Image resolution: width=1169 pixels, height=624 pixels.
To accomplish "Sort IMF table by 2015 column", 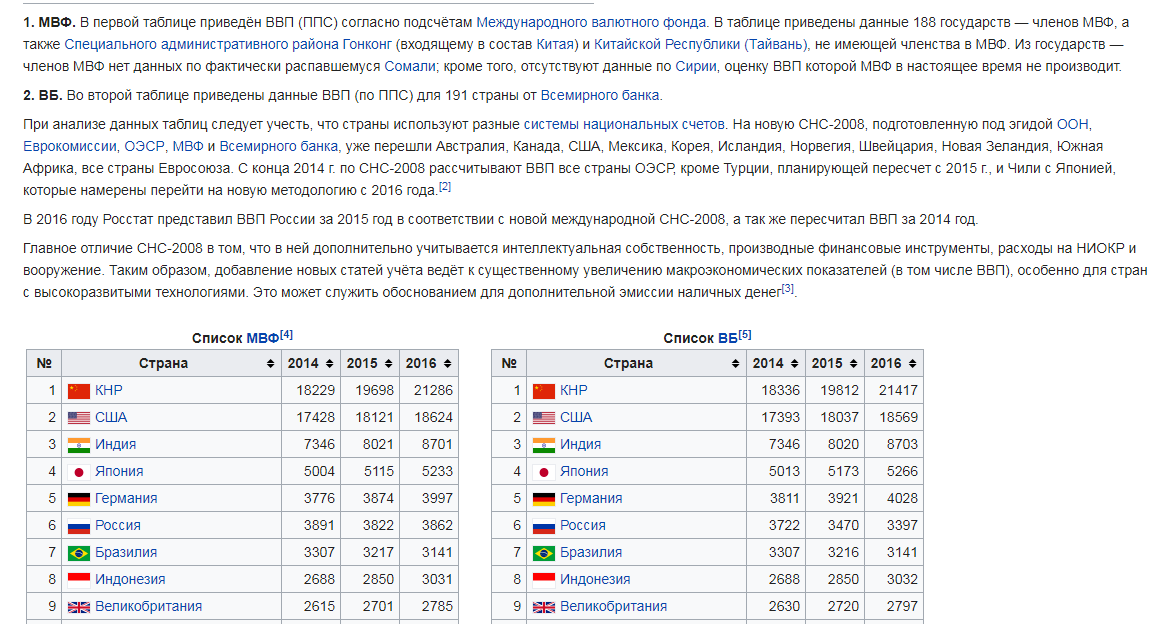I will (370, 363).
